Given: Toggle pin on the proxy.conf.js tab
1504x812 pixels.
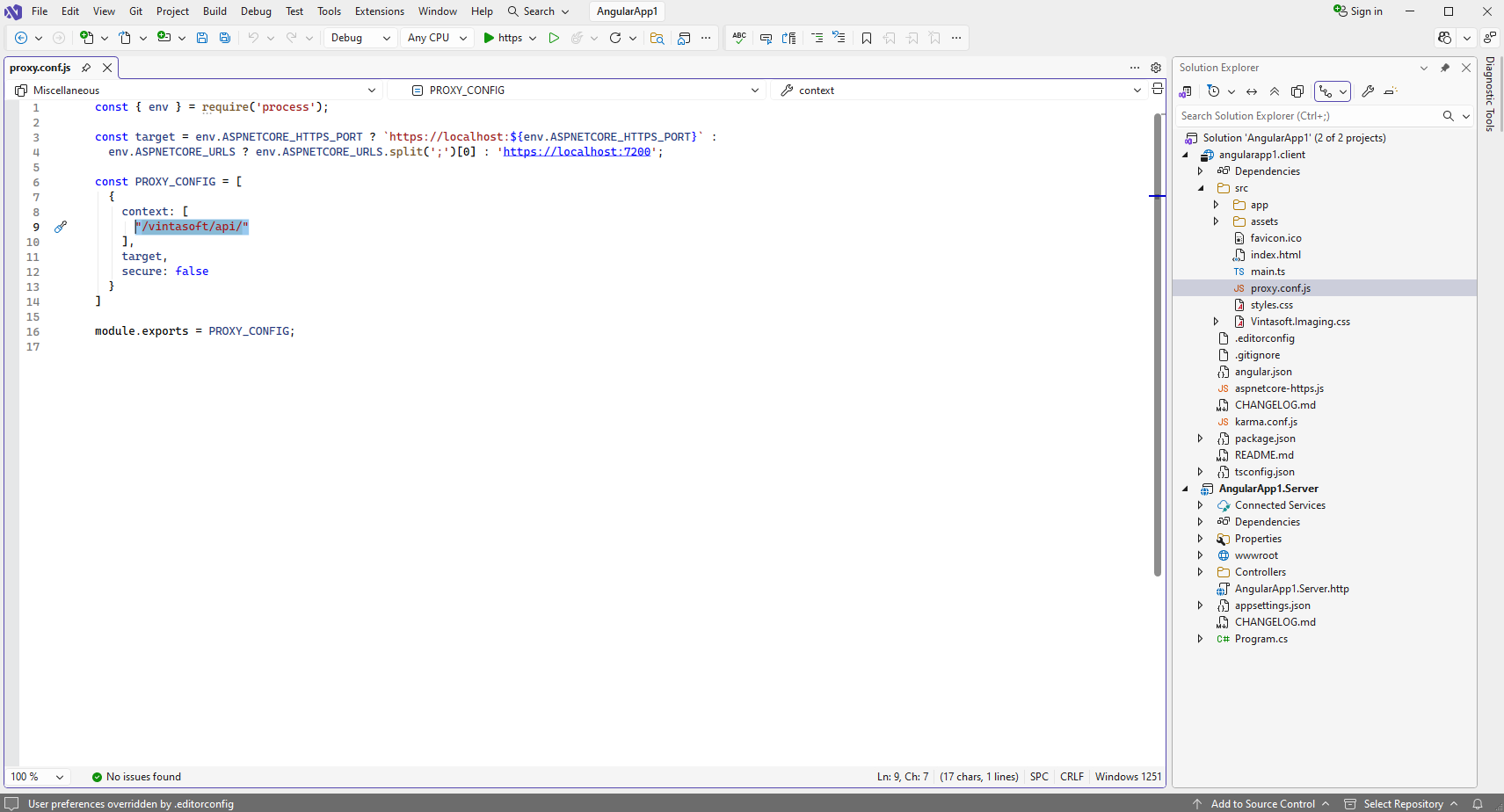Looking at the screenshot, I should [86, 68].
